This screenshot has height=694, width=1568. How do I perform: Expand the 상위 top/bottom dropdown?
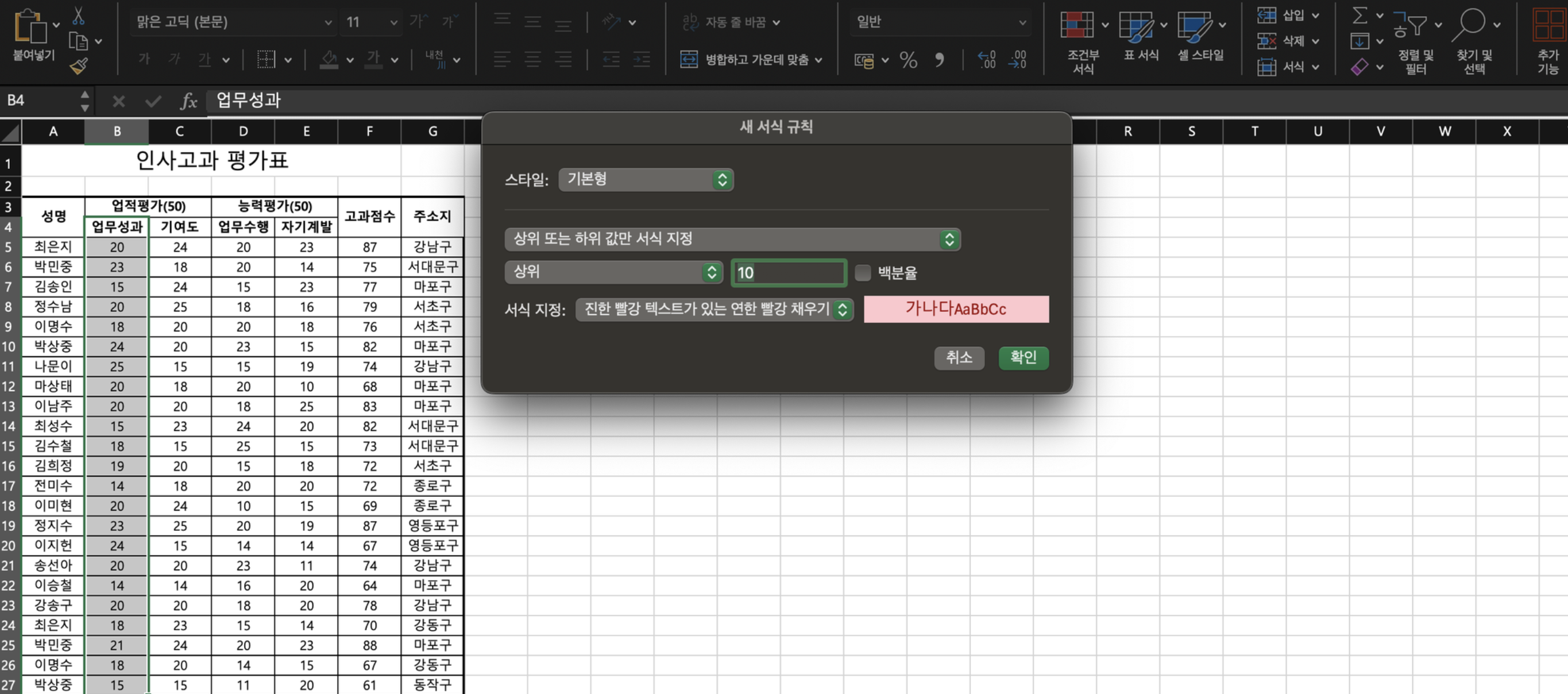613,272
